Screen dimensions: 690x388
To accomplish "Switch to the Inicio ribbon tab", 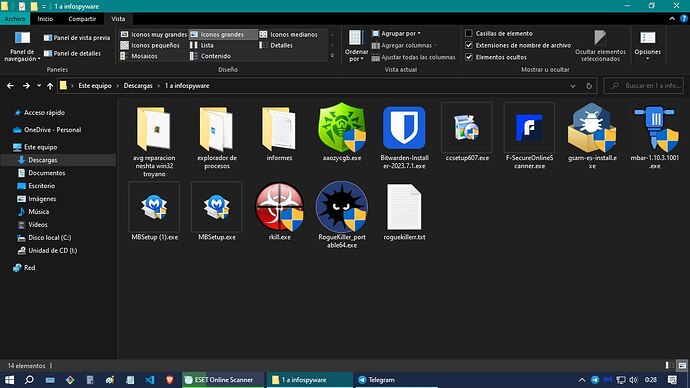I will point(45,19).
